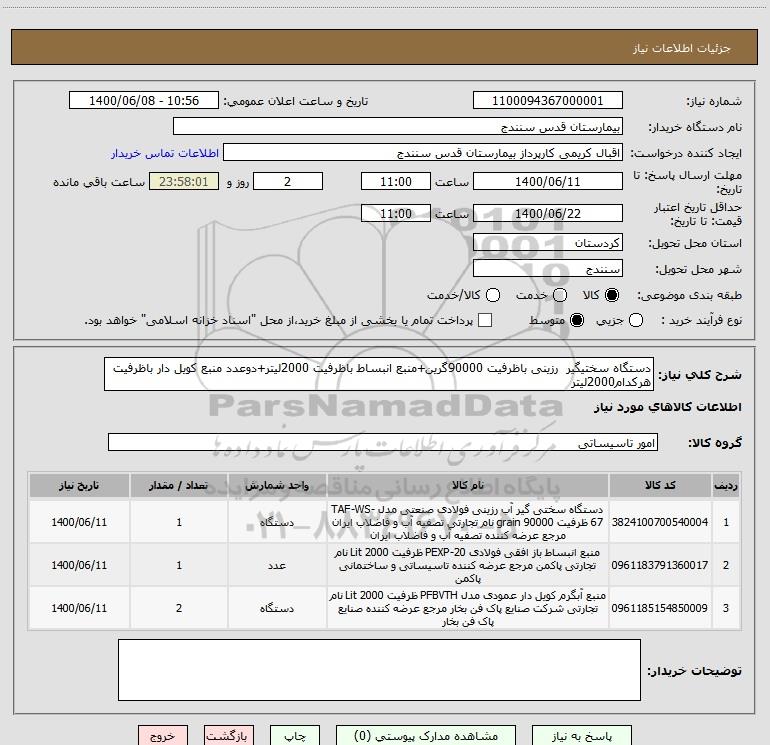Choose the جزیی purchase type radio
The height and width of the screenshot is (745, 770).
[x=636, y=320]
